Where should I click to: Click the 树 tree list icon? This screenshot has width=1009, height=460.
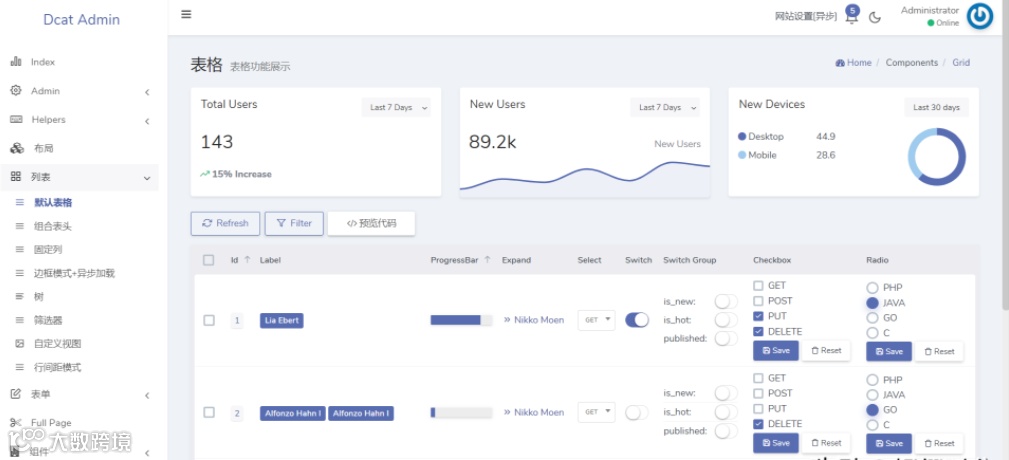pyautogui.click(x=20, y=297)
